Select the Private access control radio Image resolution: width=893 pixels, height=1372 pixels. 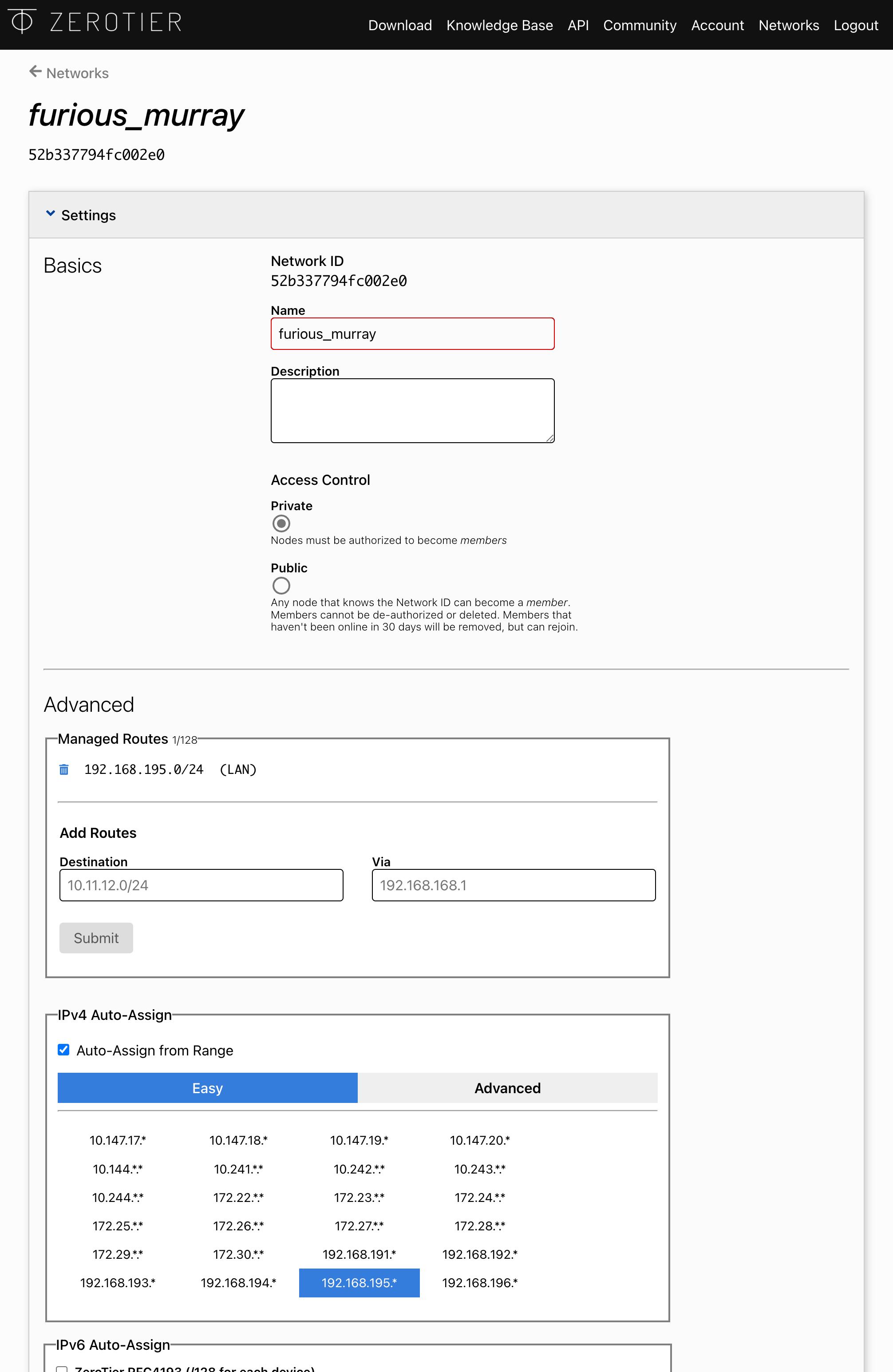[x=281, y=523]
